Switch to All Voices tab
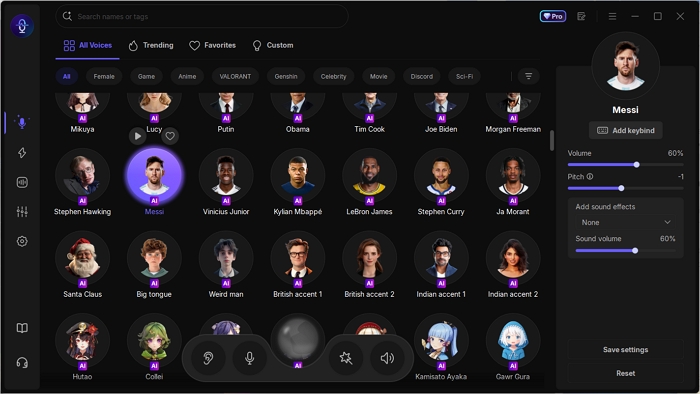Viewport: 700px width, 394px height. (x=88, y=45)
